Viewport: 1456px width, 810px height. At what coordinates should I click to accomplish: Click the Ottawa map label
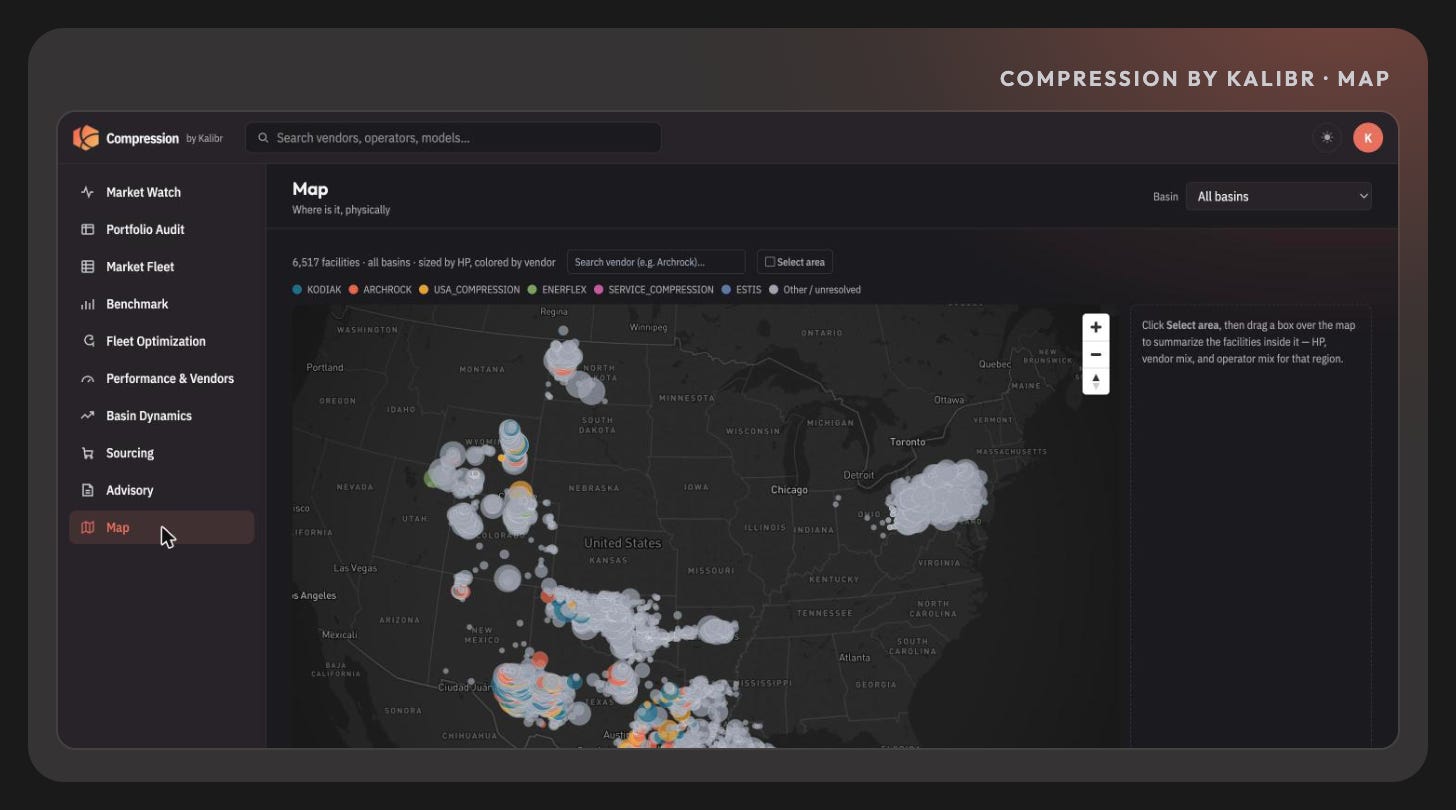(948, 399)
